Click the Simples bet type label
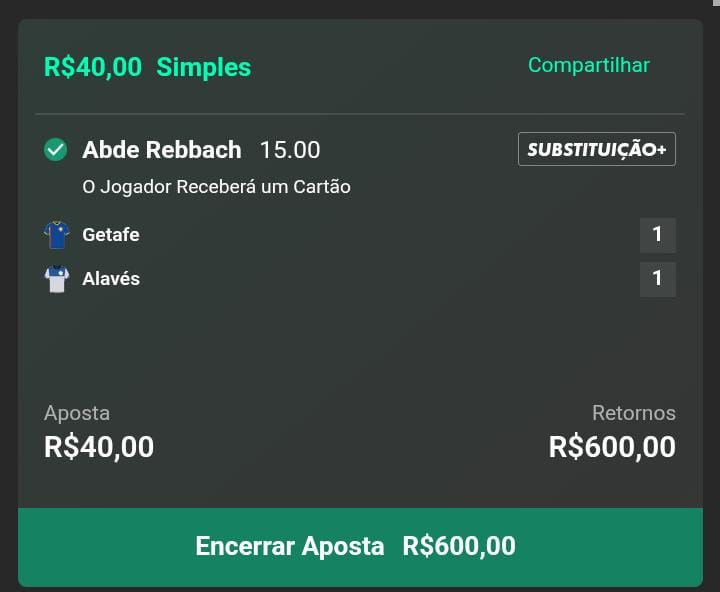This screenshot has height=592, width=720. (x=203, y=67)
